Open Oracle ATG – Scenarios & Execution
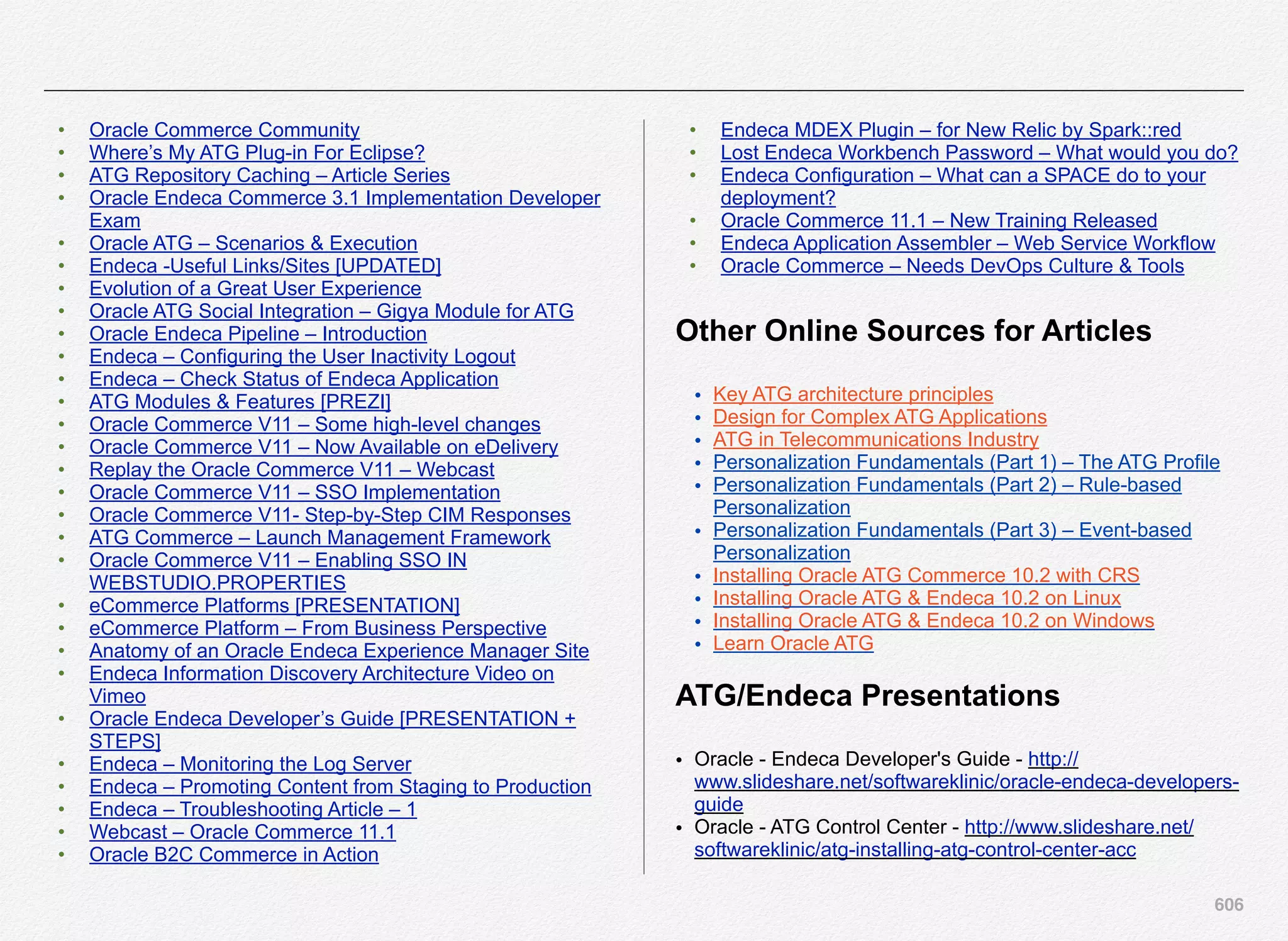Image resolution: width=1288 pixels, height=941 pixels. [x=253, y=243]
